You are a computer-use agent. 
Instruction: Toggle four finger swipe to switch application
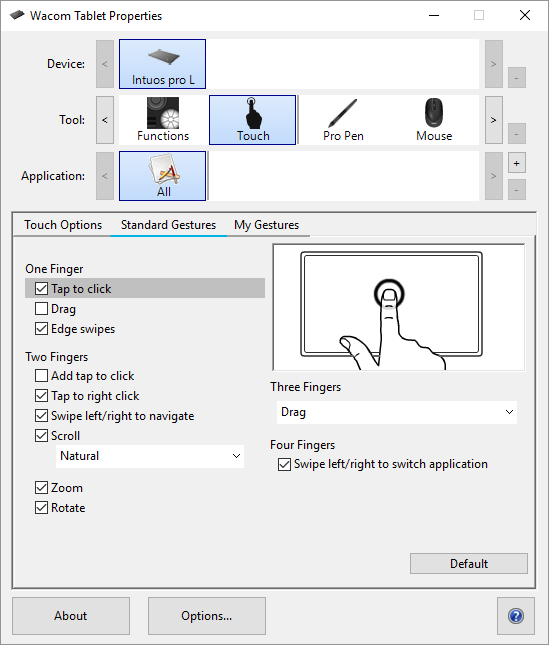coord(284,464)
